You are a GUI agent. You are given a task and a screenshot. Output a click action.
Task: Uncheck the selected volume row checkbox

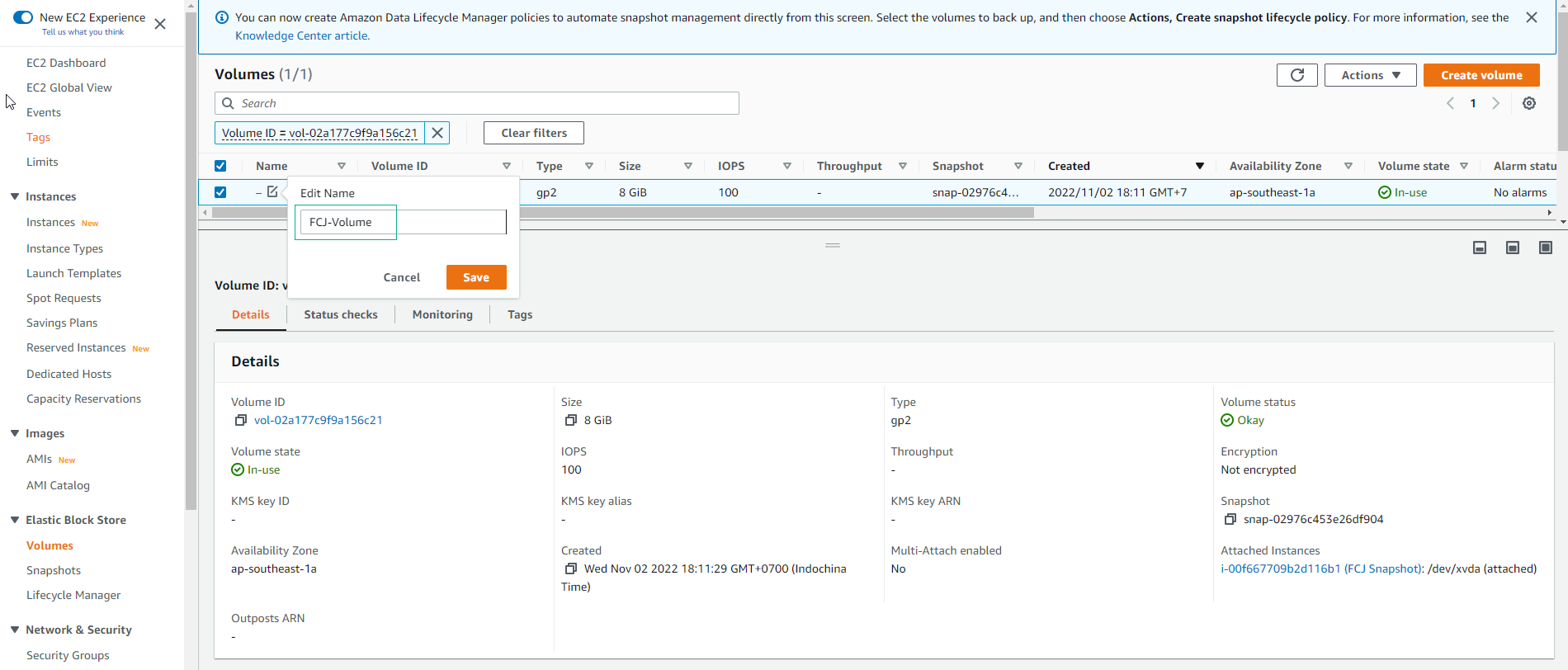coord(220,192)
